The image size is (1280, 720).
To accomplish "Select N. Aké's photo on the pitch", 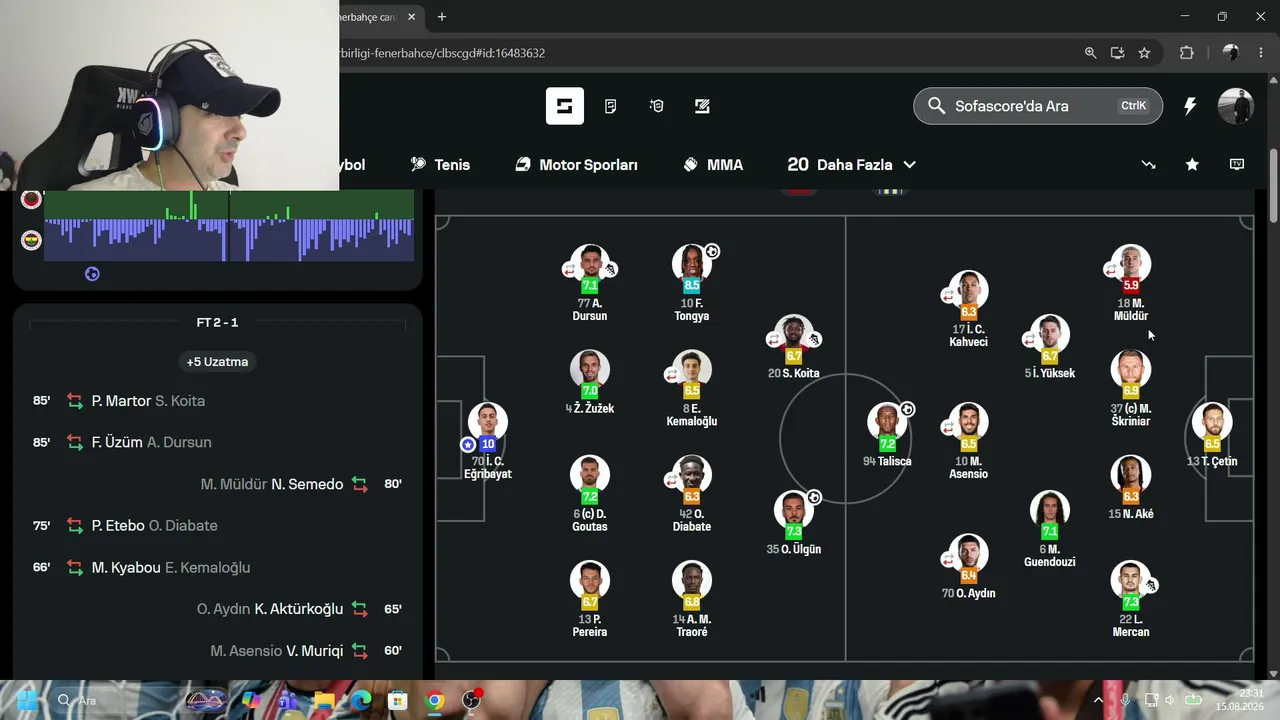I will tap(1131, 475).
